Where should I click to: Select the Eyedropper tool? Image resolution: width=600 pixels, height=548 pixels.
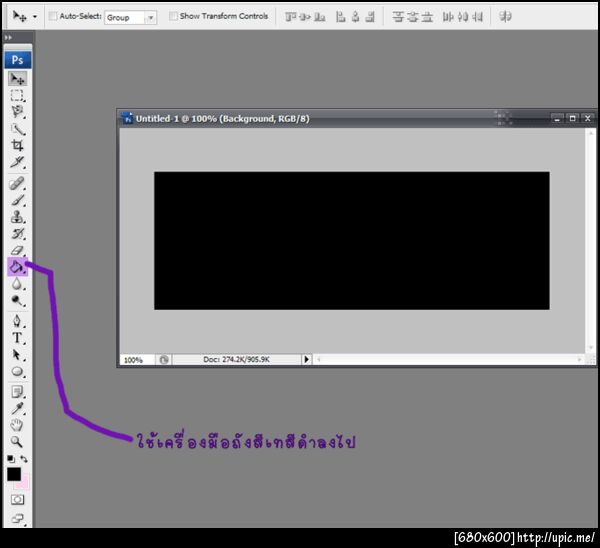pyautogui.click(x=17, y=408)
